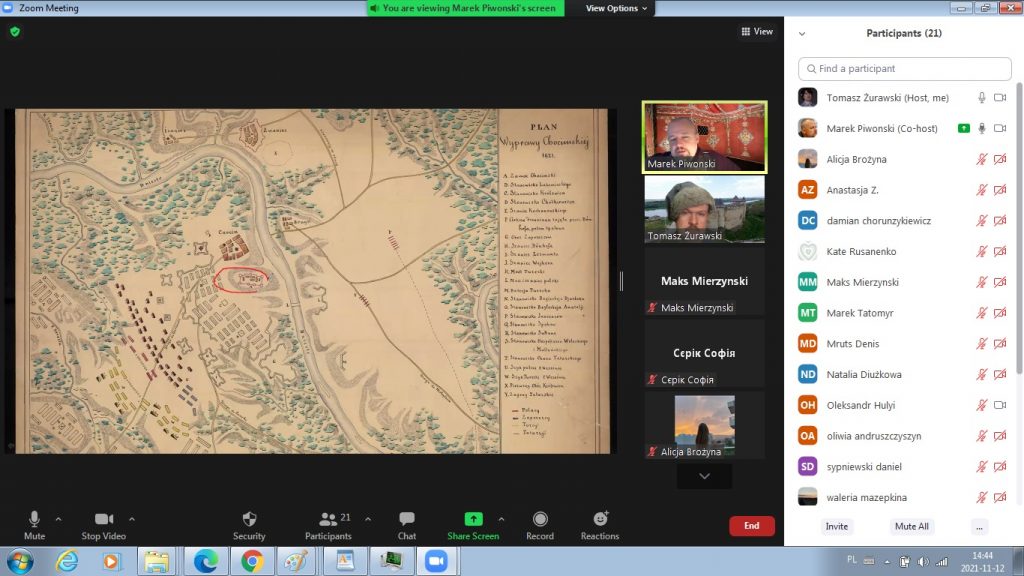The height and width of the screenshot is (576, 1024).
Task: Expand video options arrow beside Stop Video
Action: (132, 519)
